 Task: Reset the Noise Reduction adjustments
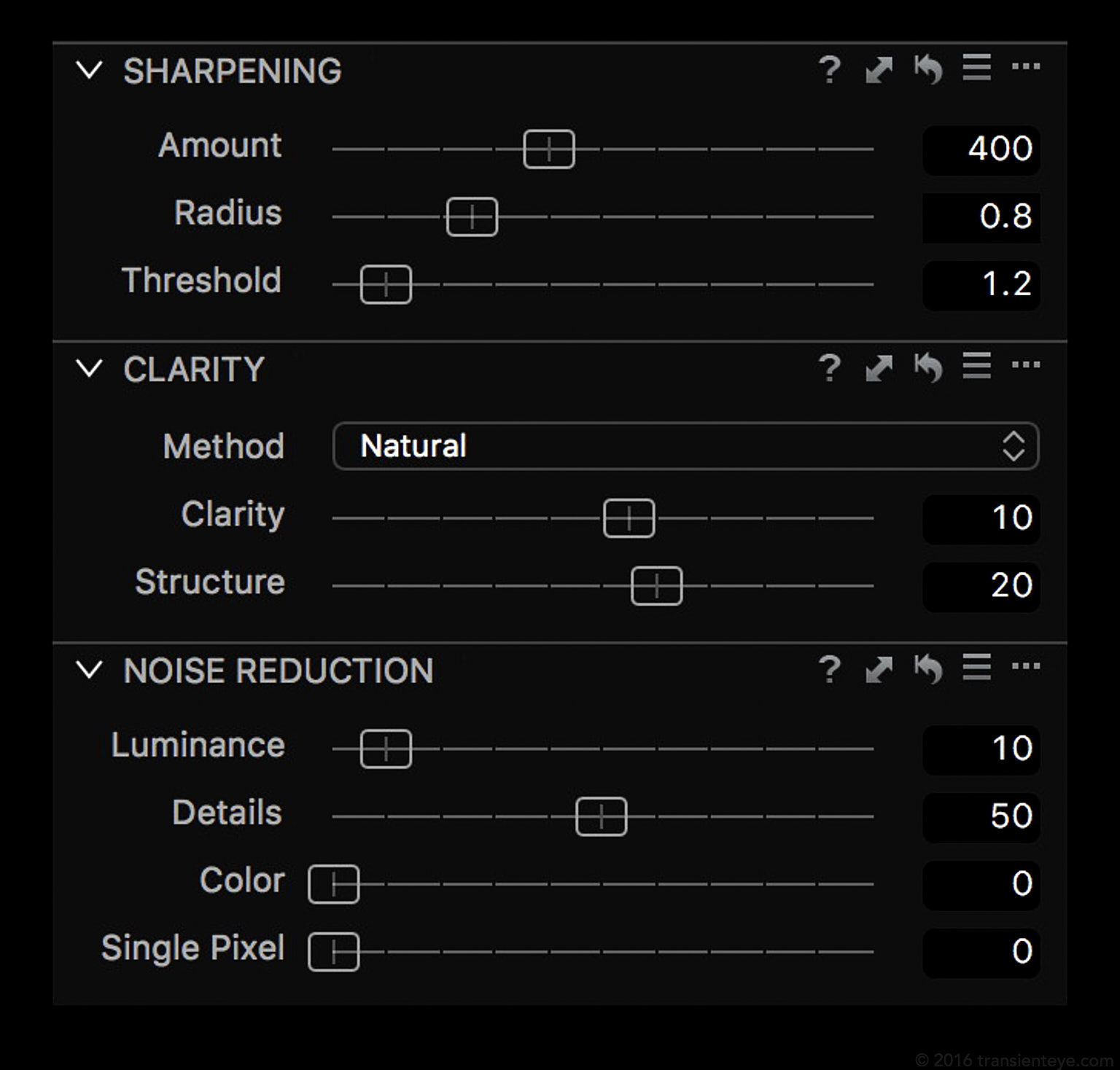click(x=928, y=668)
